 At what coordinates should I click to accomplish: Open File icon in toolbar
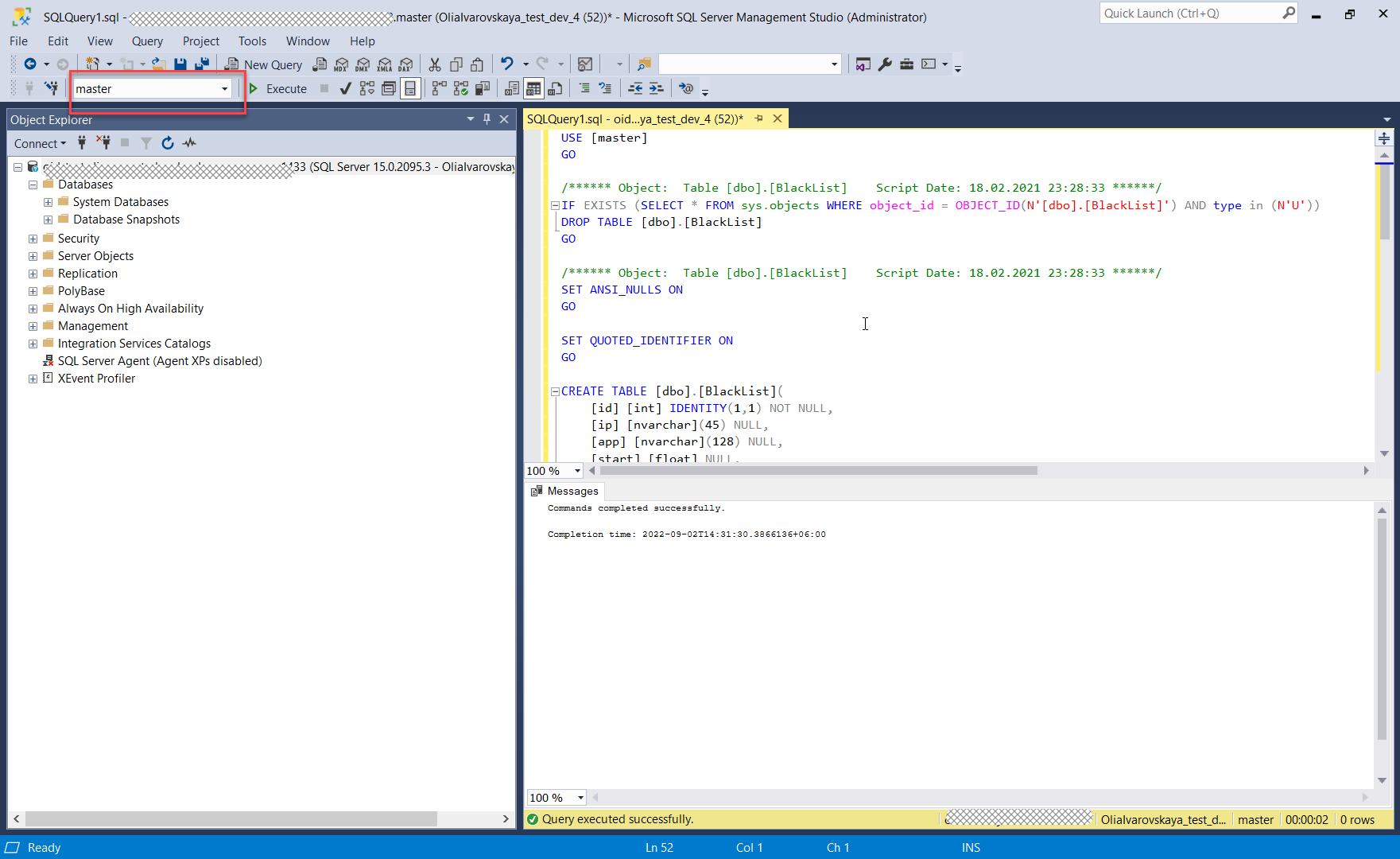click(159, 64)
